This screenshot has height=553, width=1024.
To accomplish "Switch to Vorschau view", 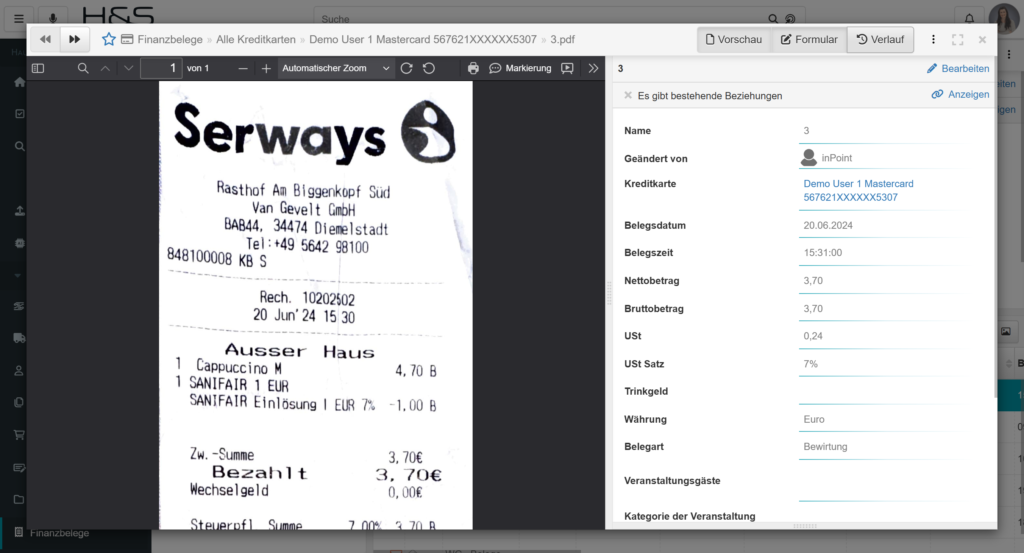I will [x=733, y=39].
